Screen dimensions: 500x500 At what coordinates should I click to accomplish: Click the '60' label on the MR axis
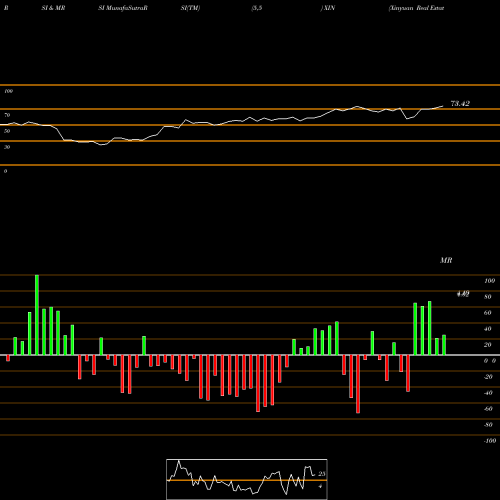(487, 313)
